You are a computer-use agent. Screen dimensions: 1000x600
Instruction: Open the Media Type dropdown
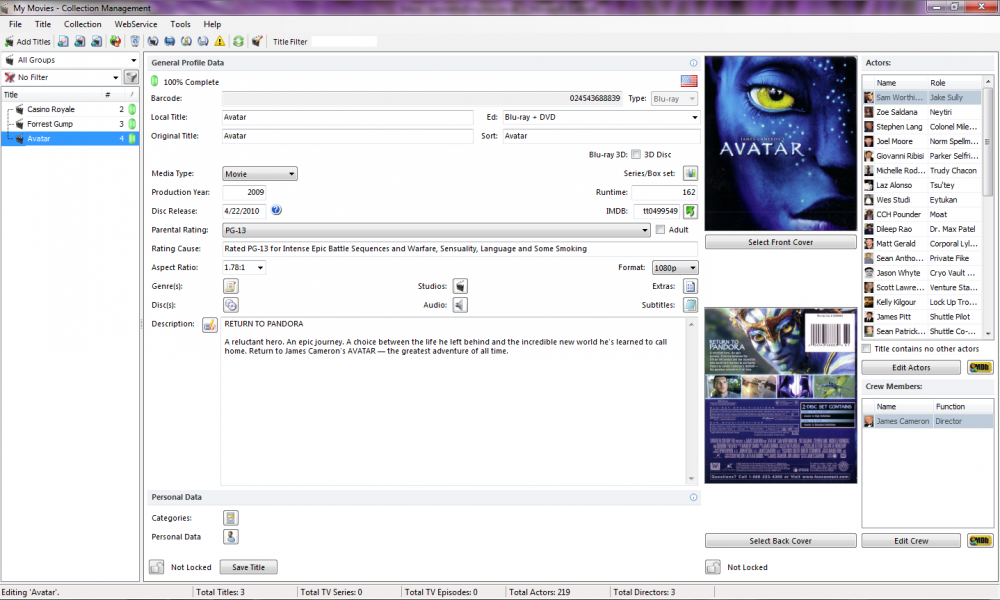[260, 174]
